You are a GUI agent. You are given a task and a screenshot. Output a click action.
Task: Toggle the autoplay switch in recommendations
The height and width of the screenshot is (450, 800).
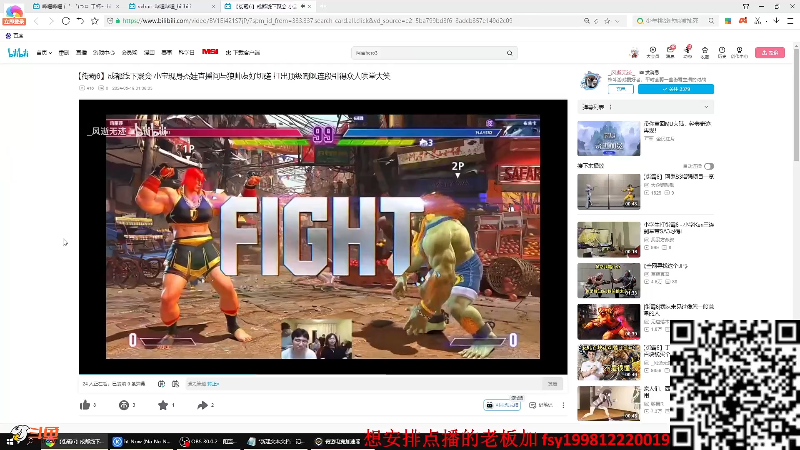709,166
